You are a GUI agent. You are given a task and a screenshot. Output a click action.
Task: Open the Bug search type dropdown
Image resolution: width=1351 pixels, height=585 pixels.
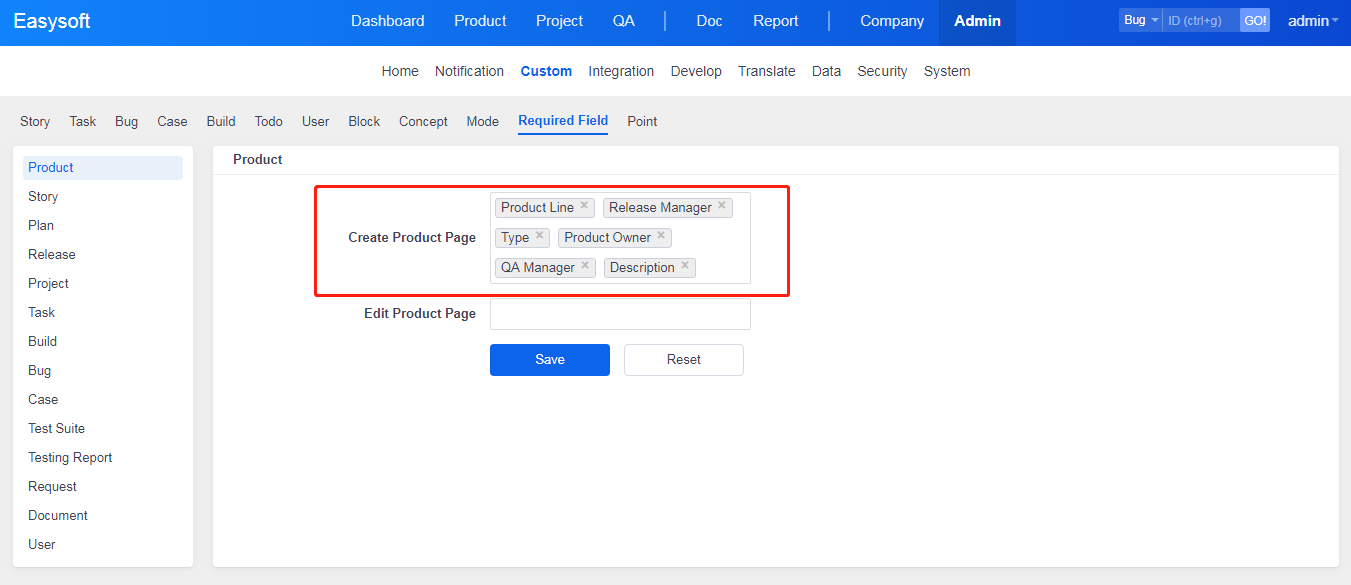[1140, 20]
